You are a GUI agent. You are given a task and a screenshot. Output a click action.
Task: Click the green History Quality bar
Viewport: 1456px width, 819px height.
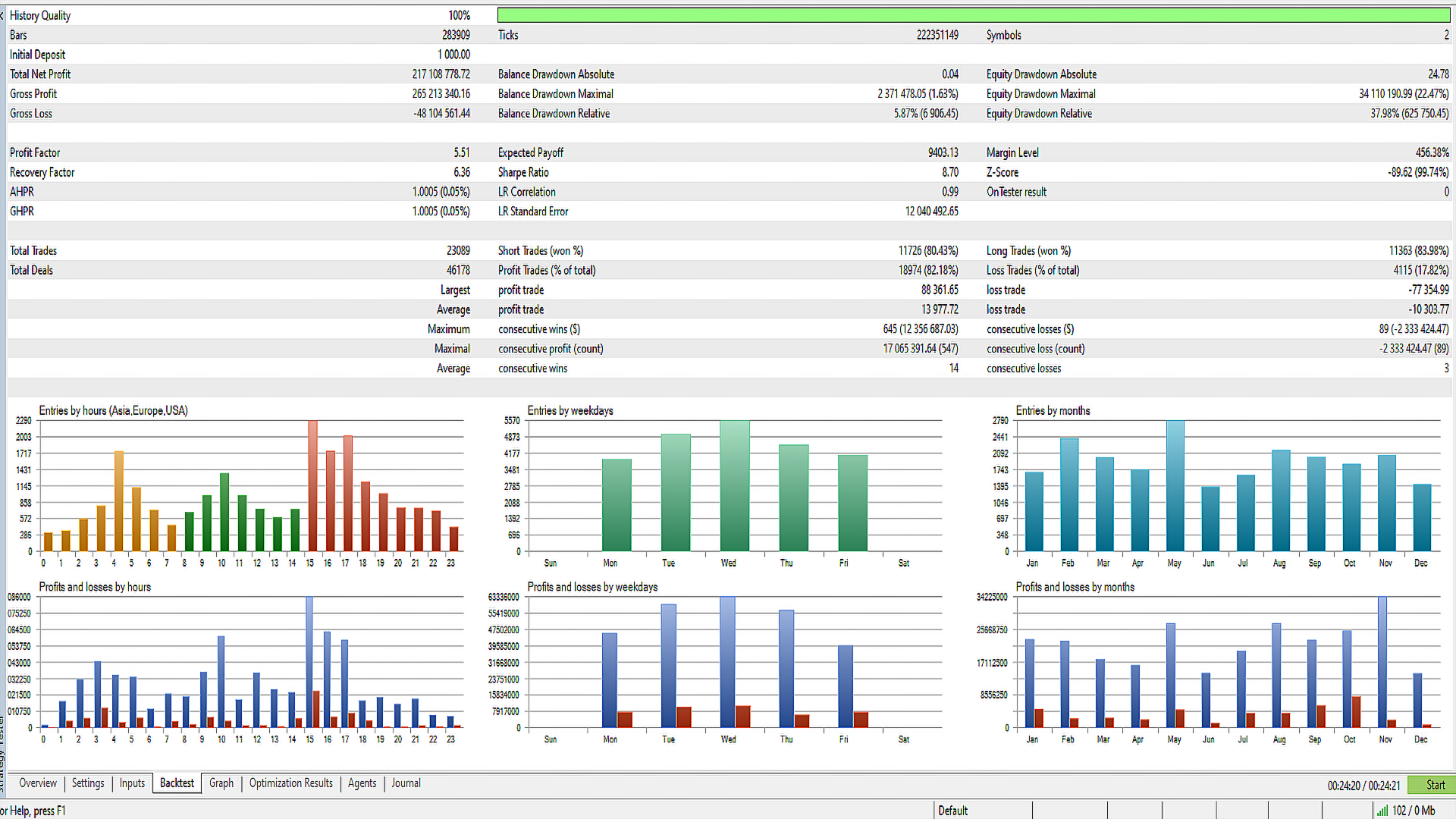(x=973, y=15)
